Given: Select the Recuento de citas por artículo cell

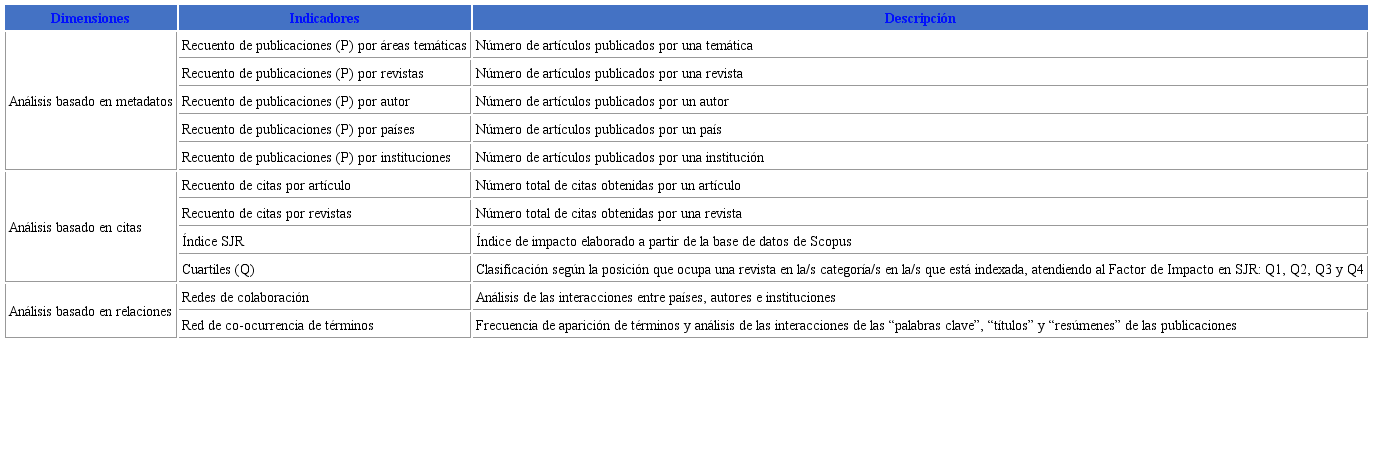Looking at the screenshot, I should coord(266,185).
